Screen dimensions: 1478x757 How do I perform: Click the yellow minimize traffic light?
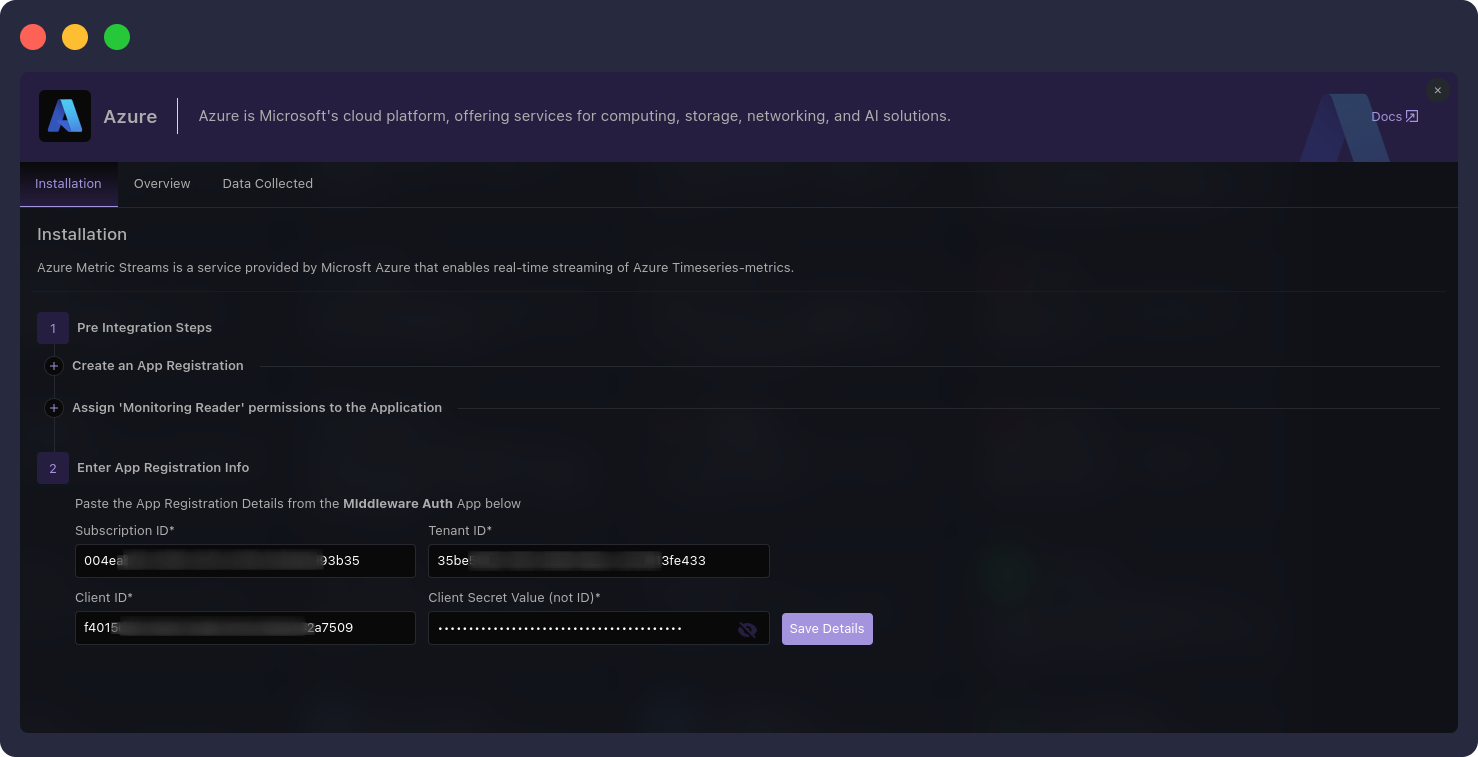(74, 36)
